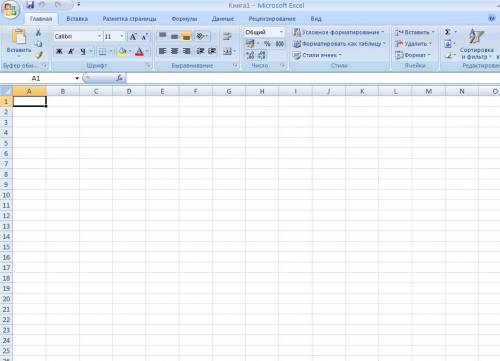Image resolution: width=500 pixels, height=361 pixels.
Task: Apply percent style format
Action: (267, 44)
